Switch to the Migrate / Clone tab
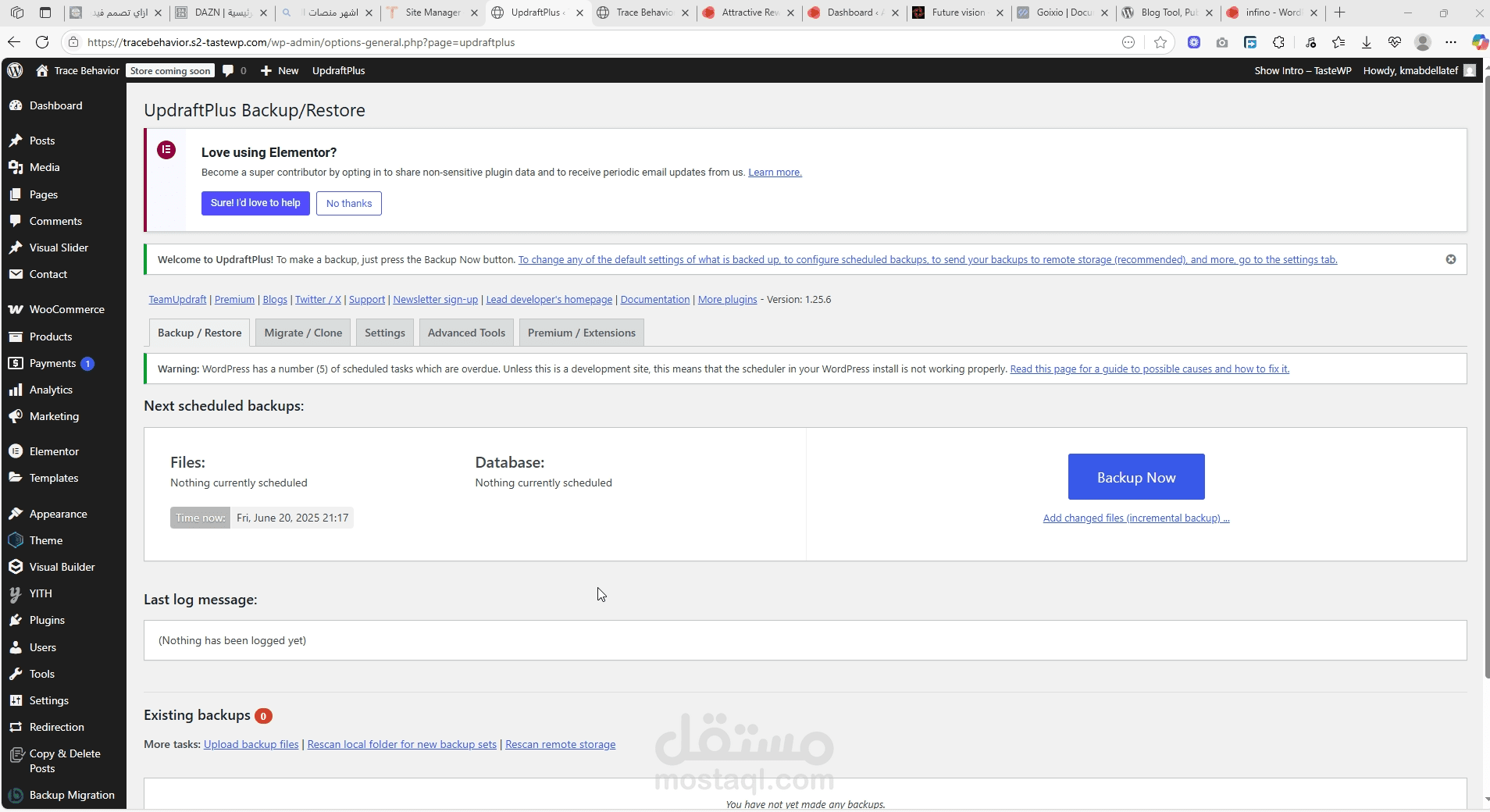The image size is (1490, 812). (x=303, y=333)
